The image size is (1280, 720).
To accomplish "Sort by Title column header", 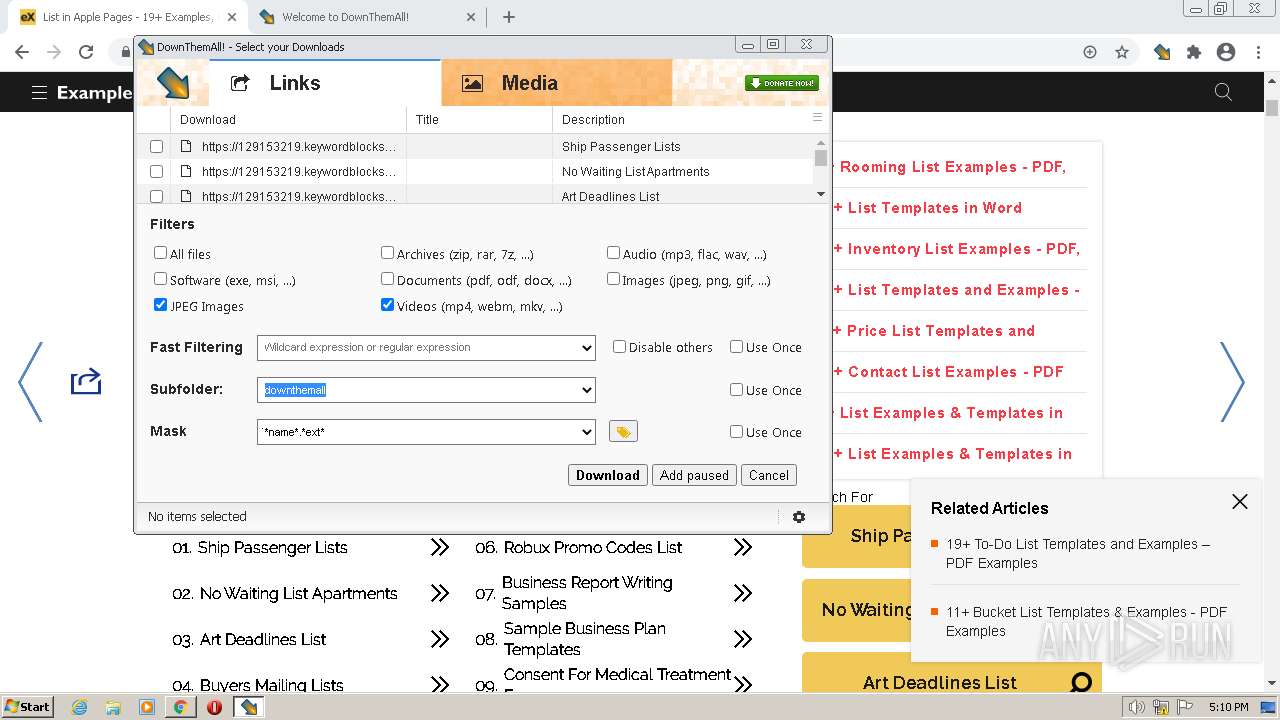I will 479,119.
